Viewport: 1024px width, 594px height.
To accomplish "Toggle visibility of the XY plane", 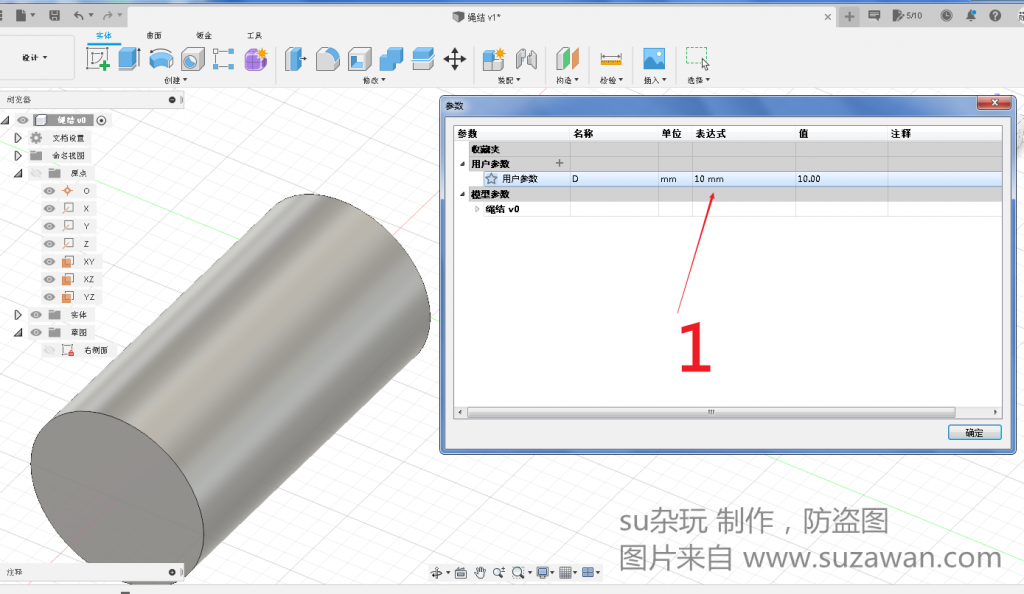I will (x=50, y=262).
